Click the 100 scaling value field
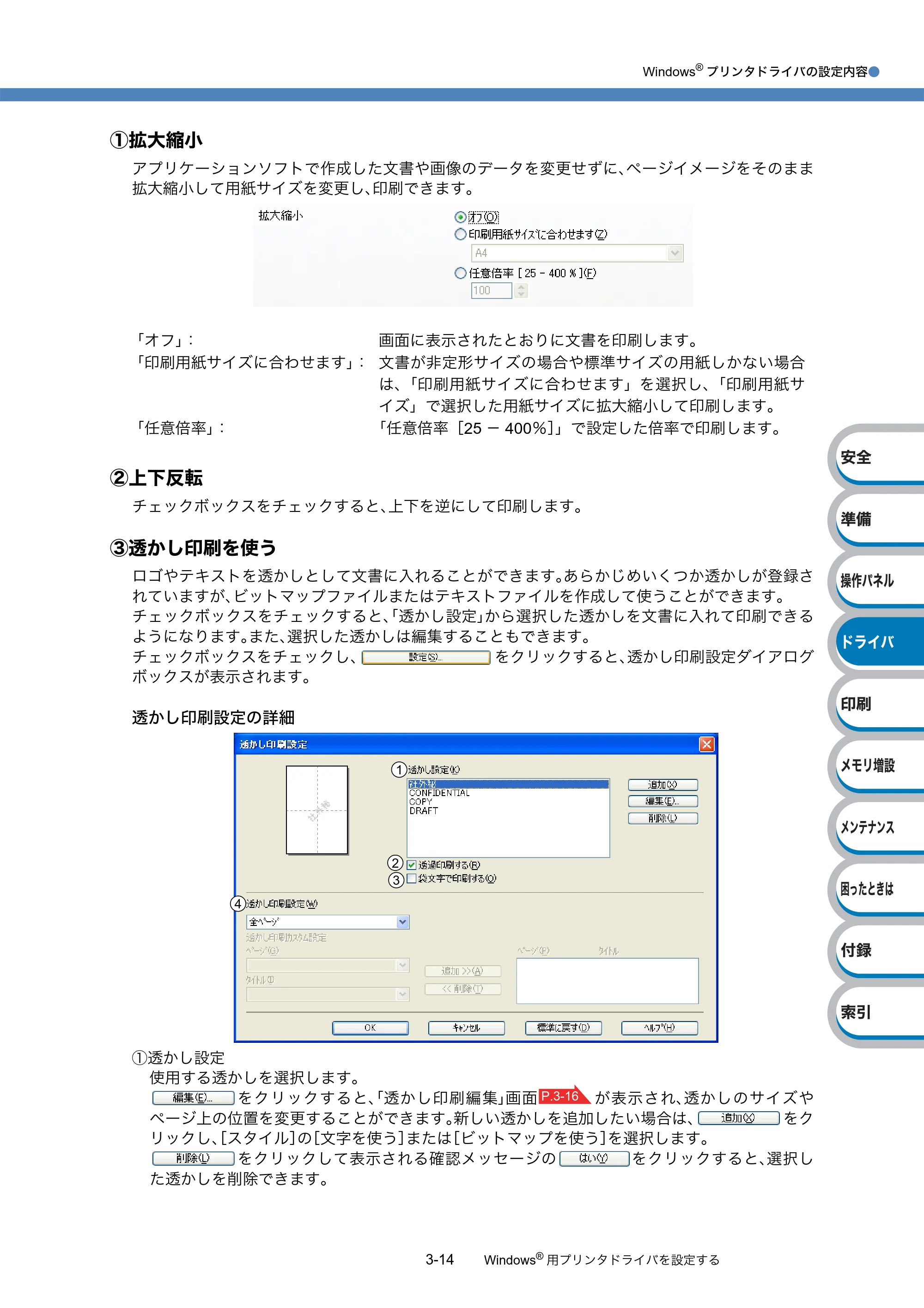This screenshot has height=1308, width=924. pyautogui.click(x=491, y=291)
